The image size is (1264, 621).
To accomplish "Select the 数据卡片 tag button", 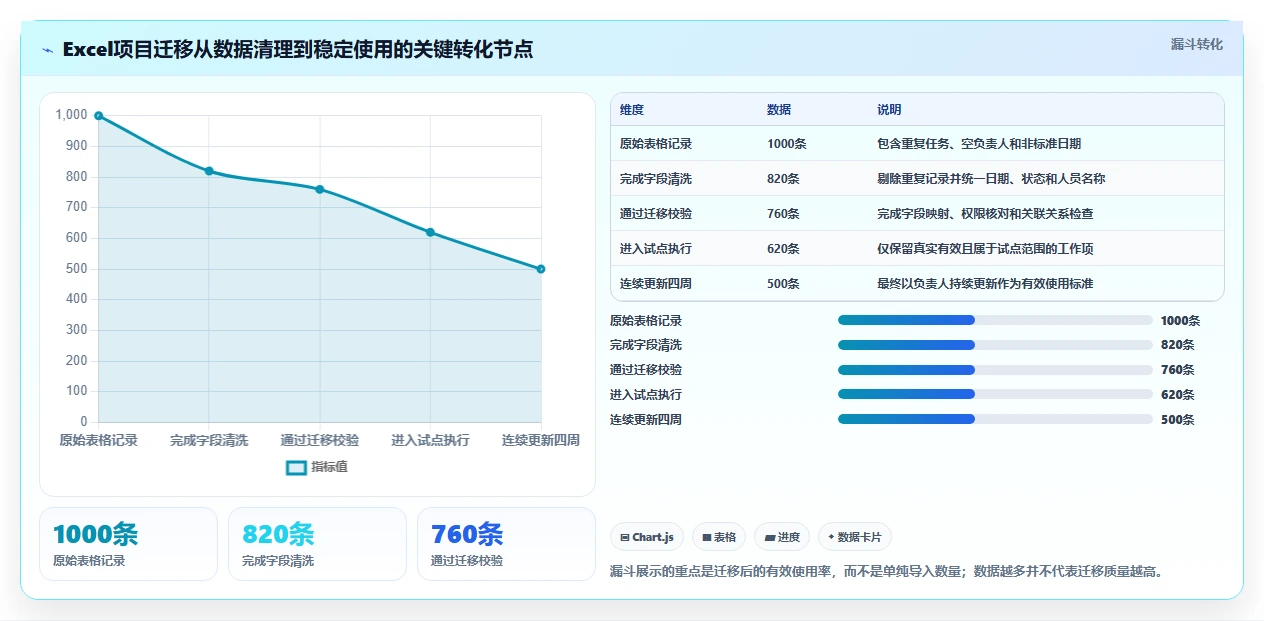I will coord(855,537).
